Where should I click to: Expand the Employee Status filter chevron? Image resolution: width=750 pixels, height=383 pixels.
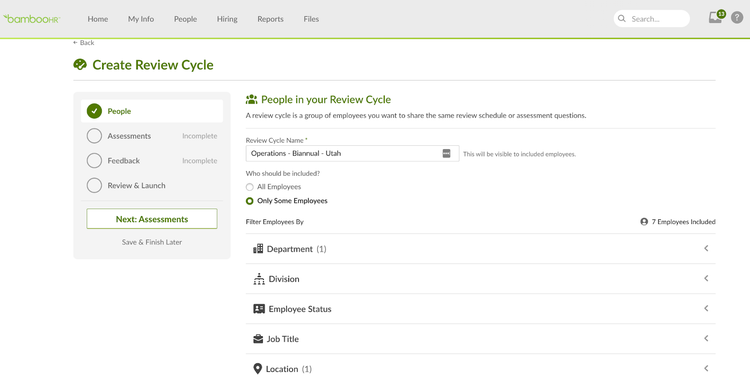point(706,308)
